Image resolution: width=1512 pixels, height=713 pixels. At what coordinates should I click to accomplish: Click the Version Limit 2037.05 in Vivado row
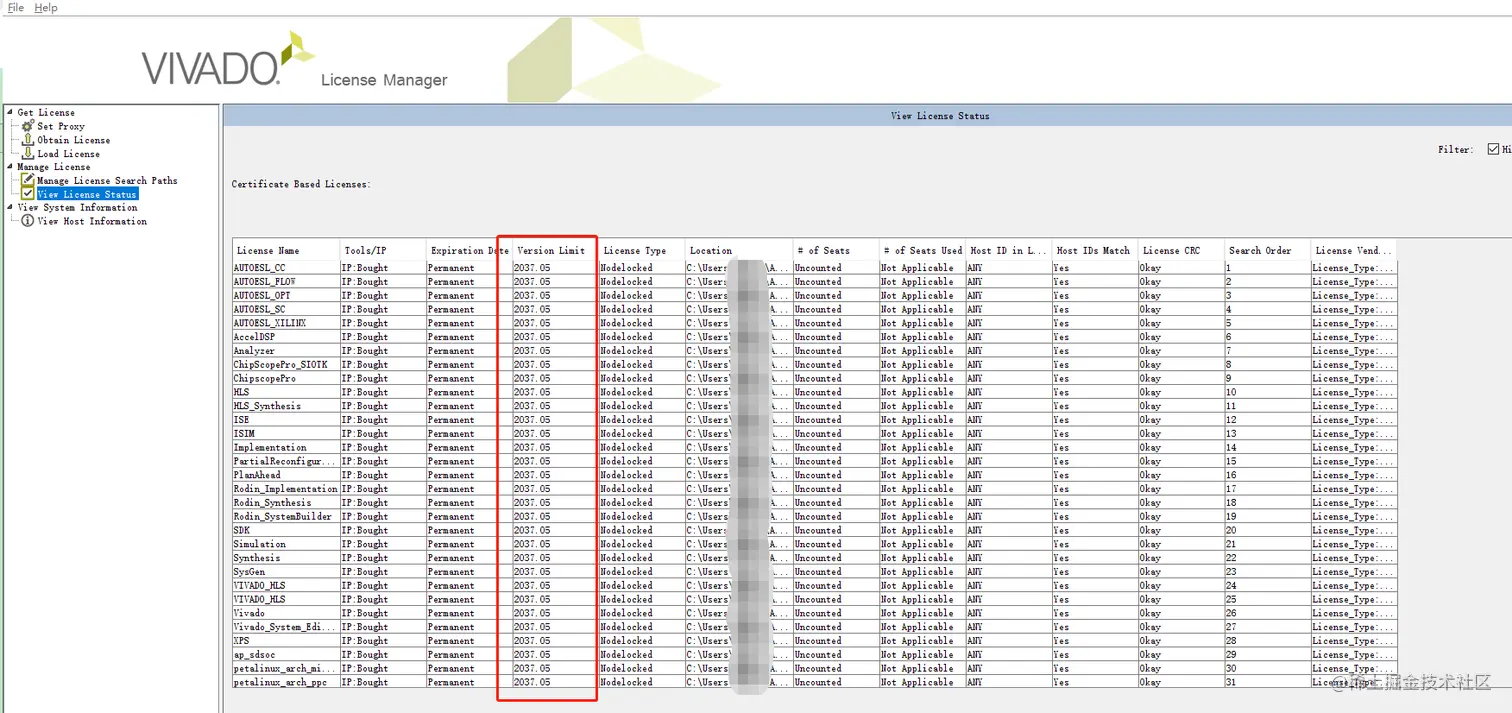click(532, 613)
